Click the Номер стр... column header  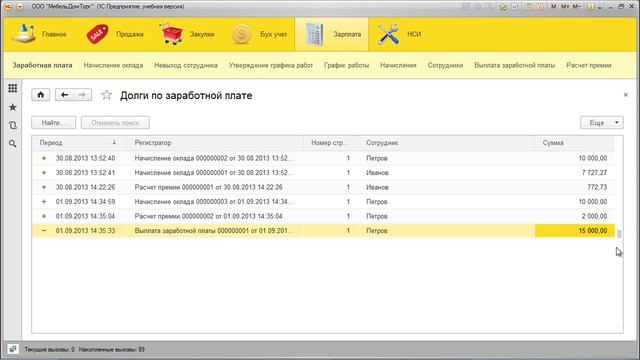tap(331, 143)
